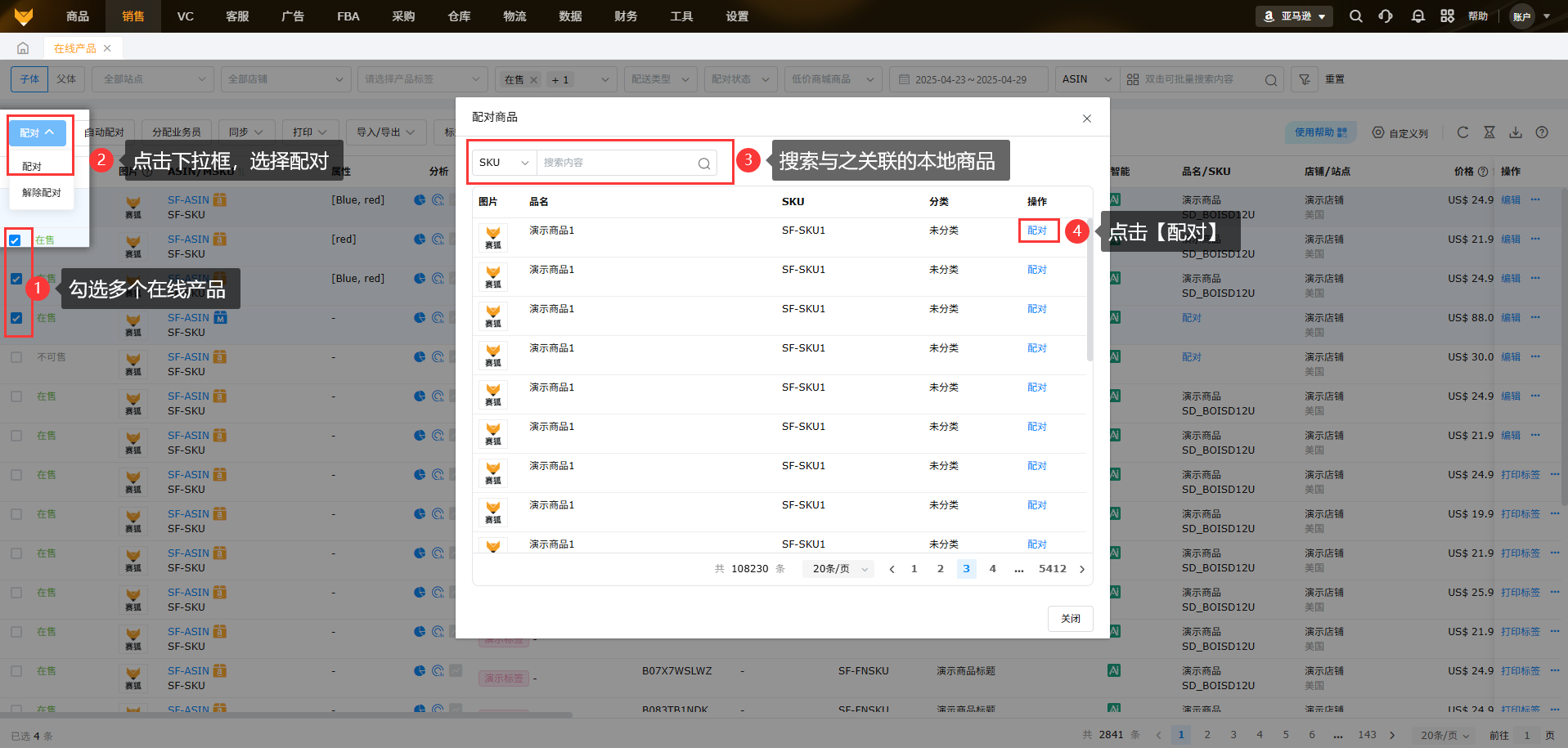Open the help question mark icon

pyautogui.click(x=1542, y=132)
